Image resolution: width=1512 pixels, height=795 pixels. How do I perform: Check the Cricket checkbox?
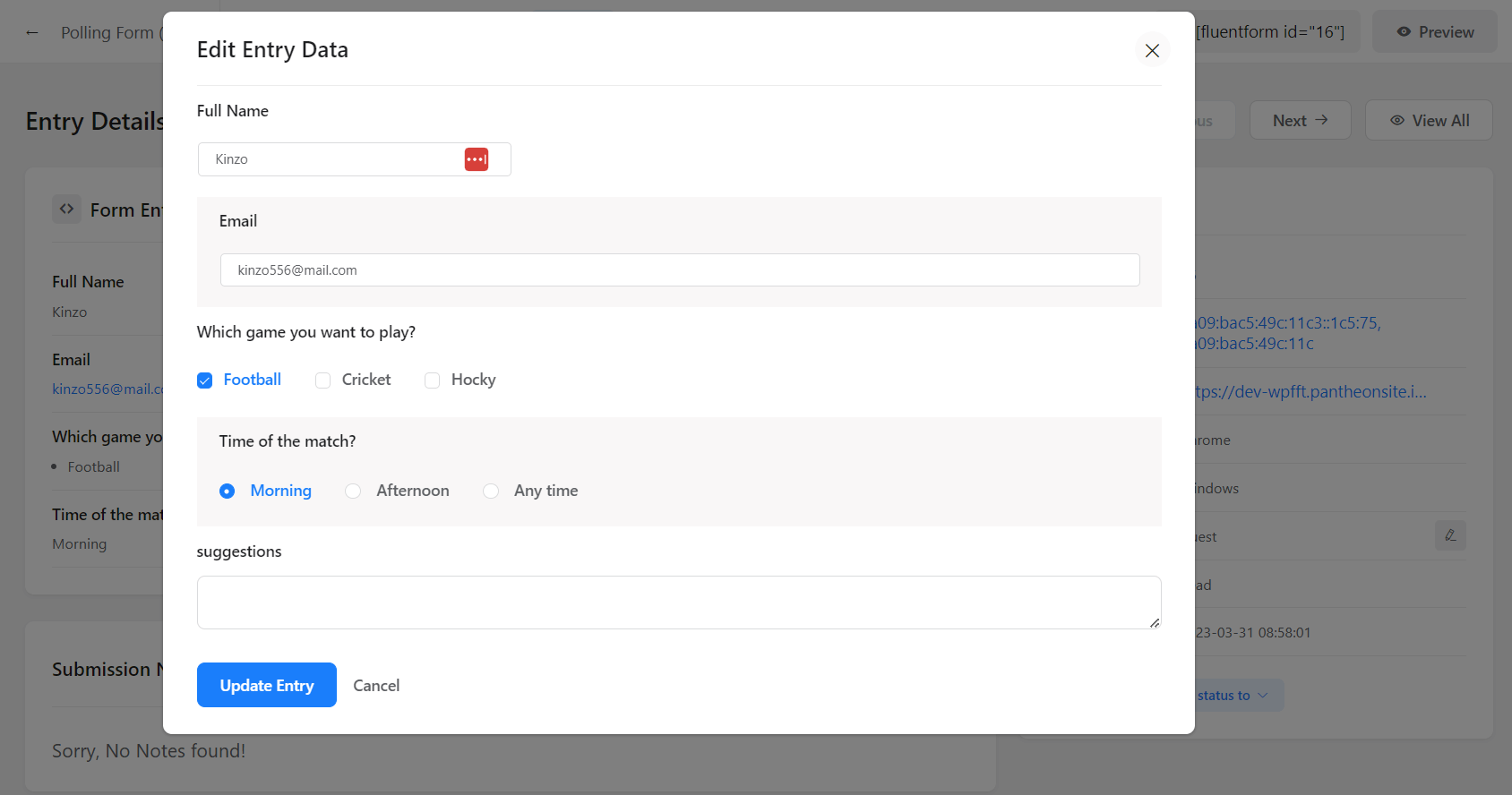point(323,380)
